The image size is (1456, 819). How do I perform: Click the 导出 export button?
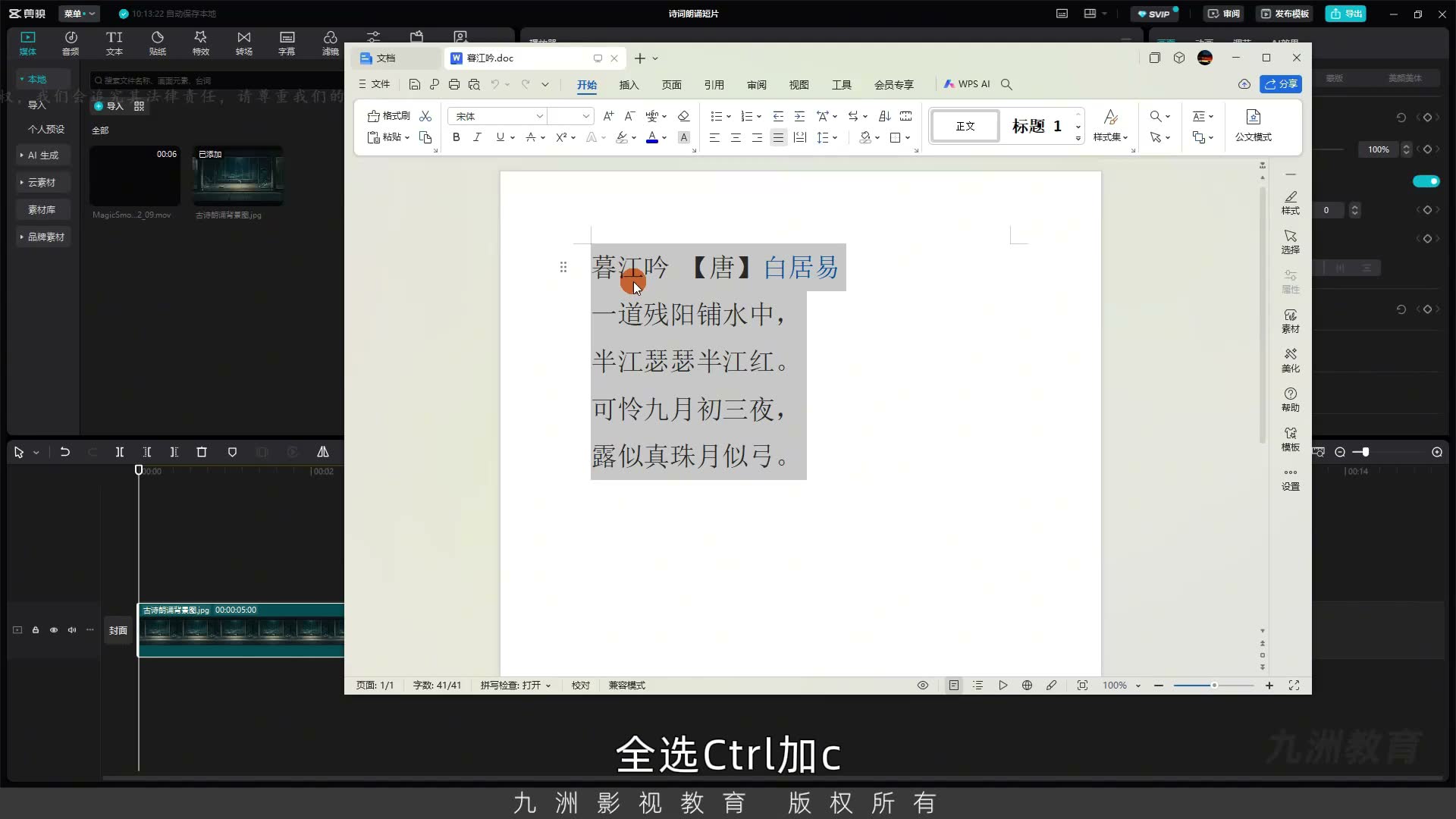coord(1346,14)
